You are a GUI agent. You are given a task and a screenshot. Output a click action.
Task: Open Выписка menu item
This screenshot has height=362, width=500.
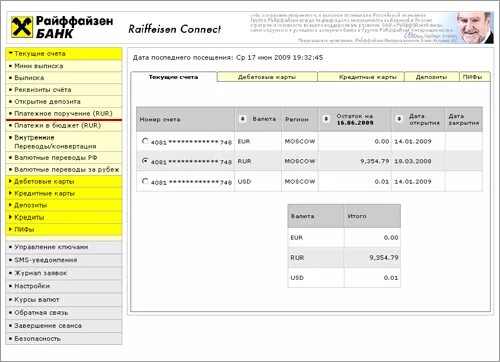coord(64,78)
